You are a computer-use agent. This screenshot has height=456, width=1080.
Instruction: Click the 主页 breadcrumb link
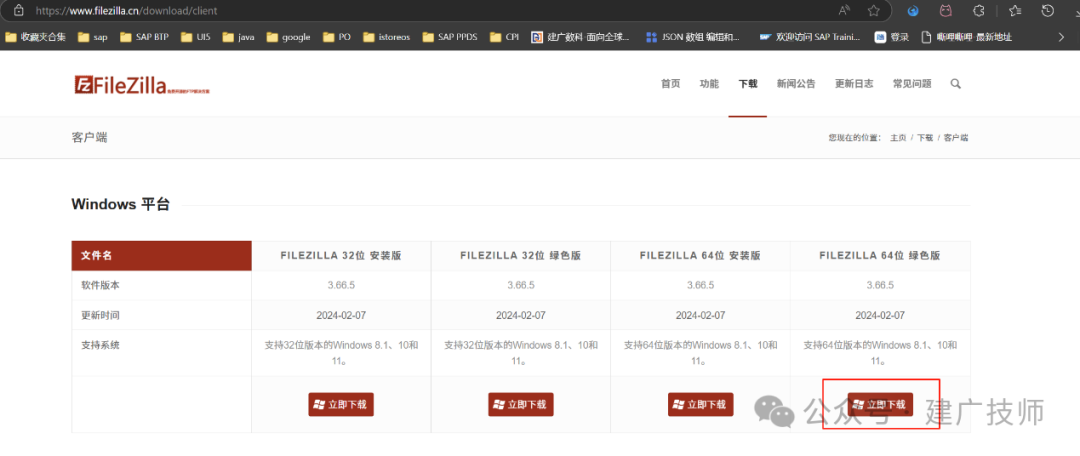point(898,138)
